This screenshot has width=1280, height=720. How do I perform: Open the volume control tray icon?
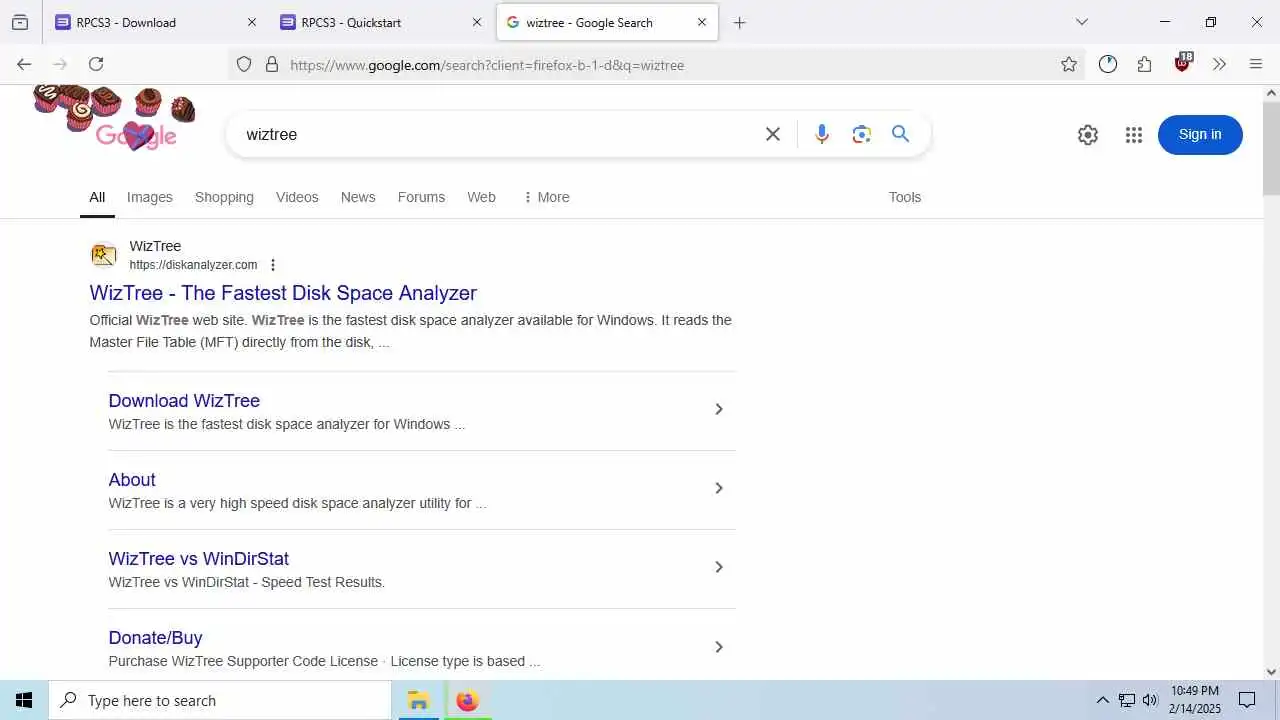pyautogui.click(x=1150, y=700)
